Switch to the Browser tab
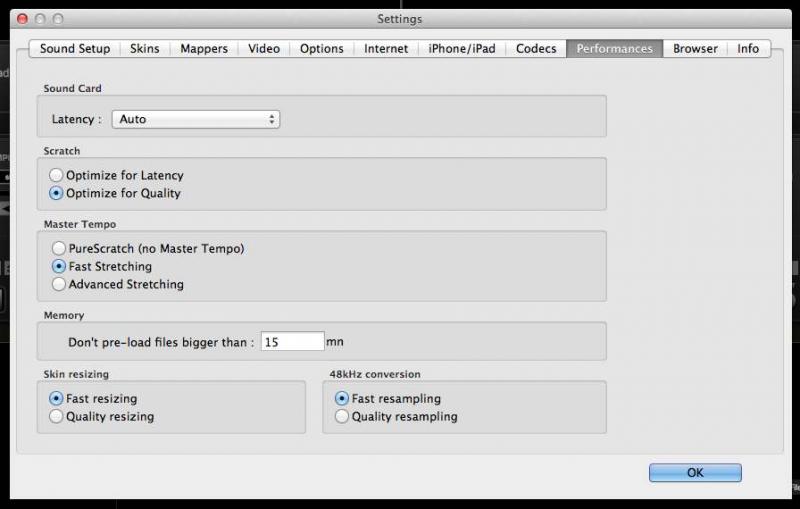800x509 pixels. 695,49
